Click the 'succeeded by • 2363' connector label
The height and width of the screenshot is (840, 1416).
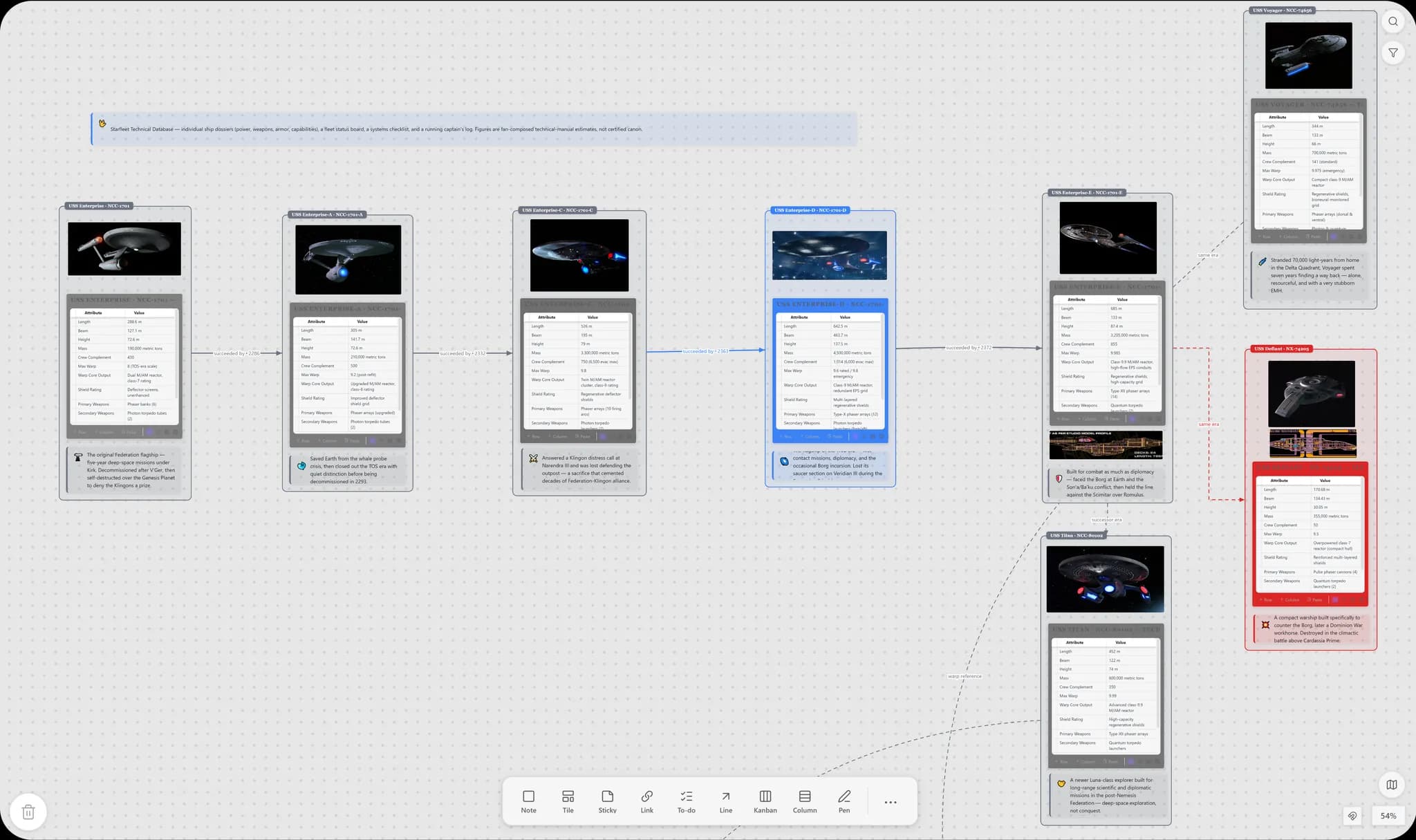(x=705, y=351)
